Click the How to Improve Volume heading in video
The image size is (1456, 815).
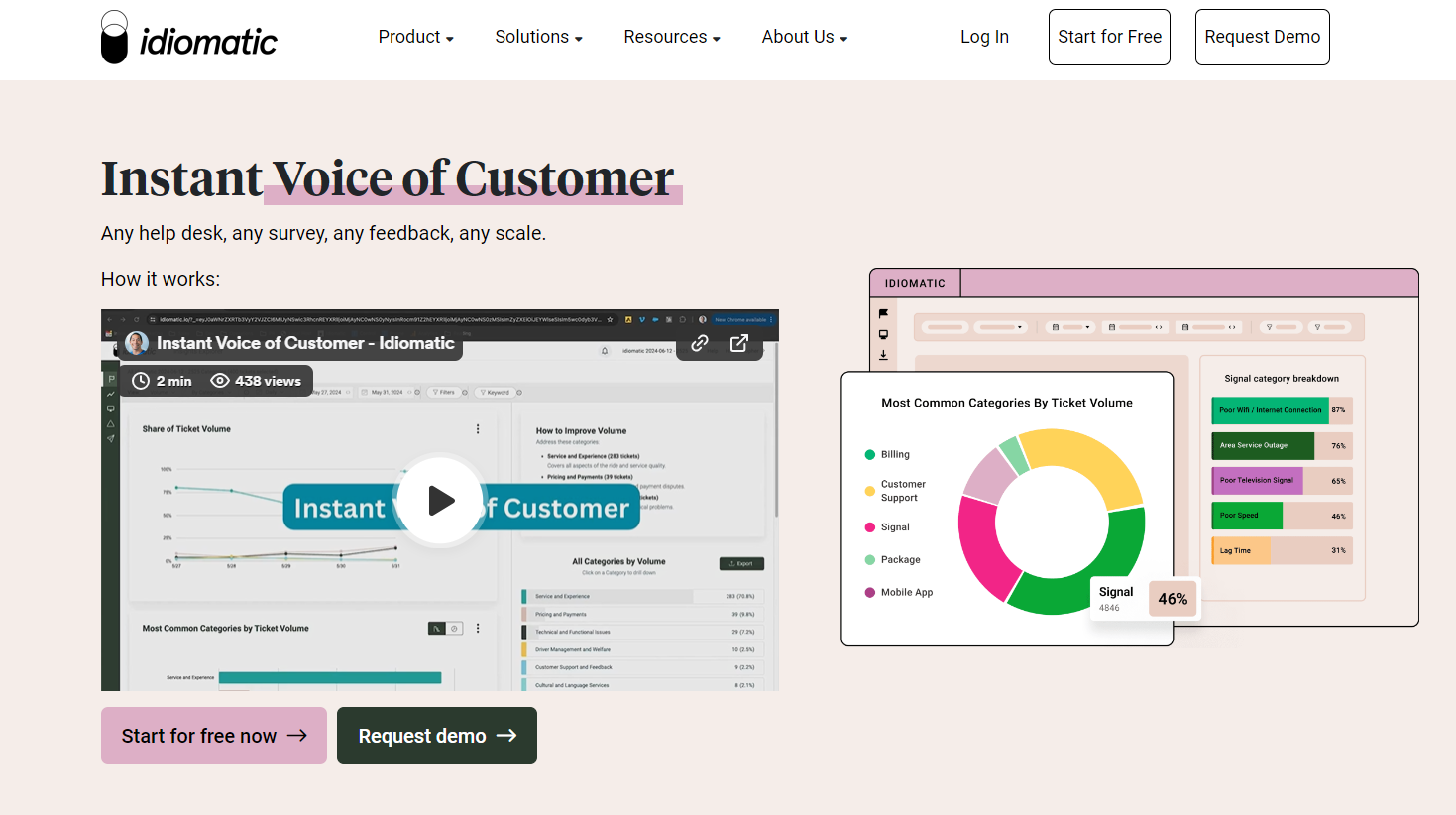pyautogui.click(x=581, y=431)
